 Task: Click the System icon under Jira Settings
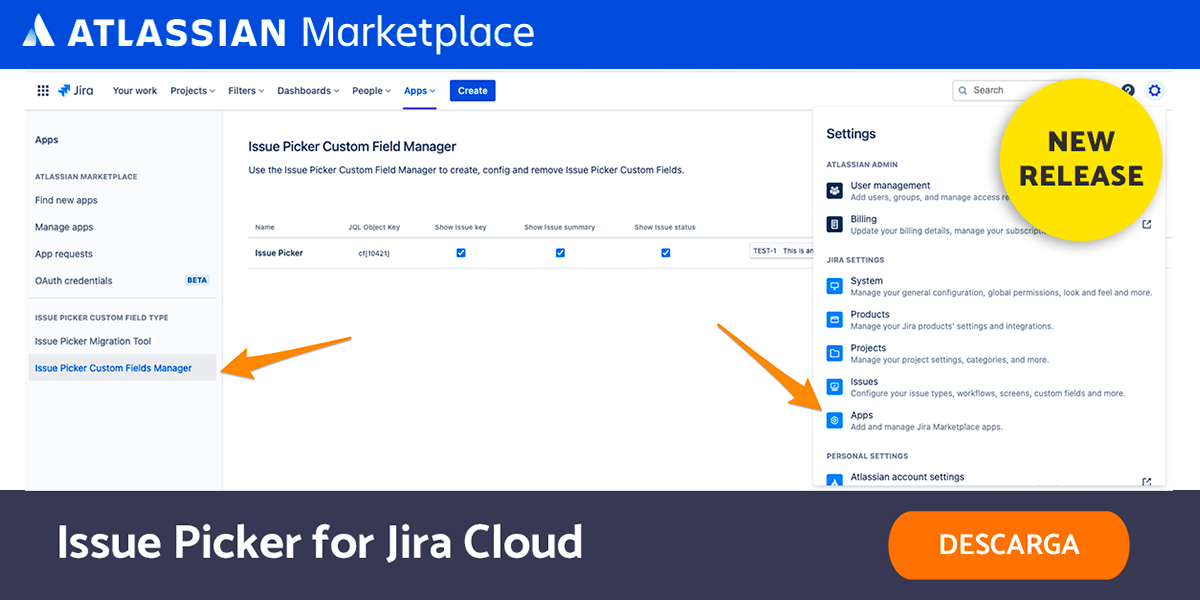point(835,287)
